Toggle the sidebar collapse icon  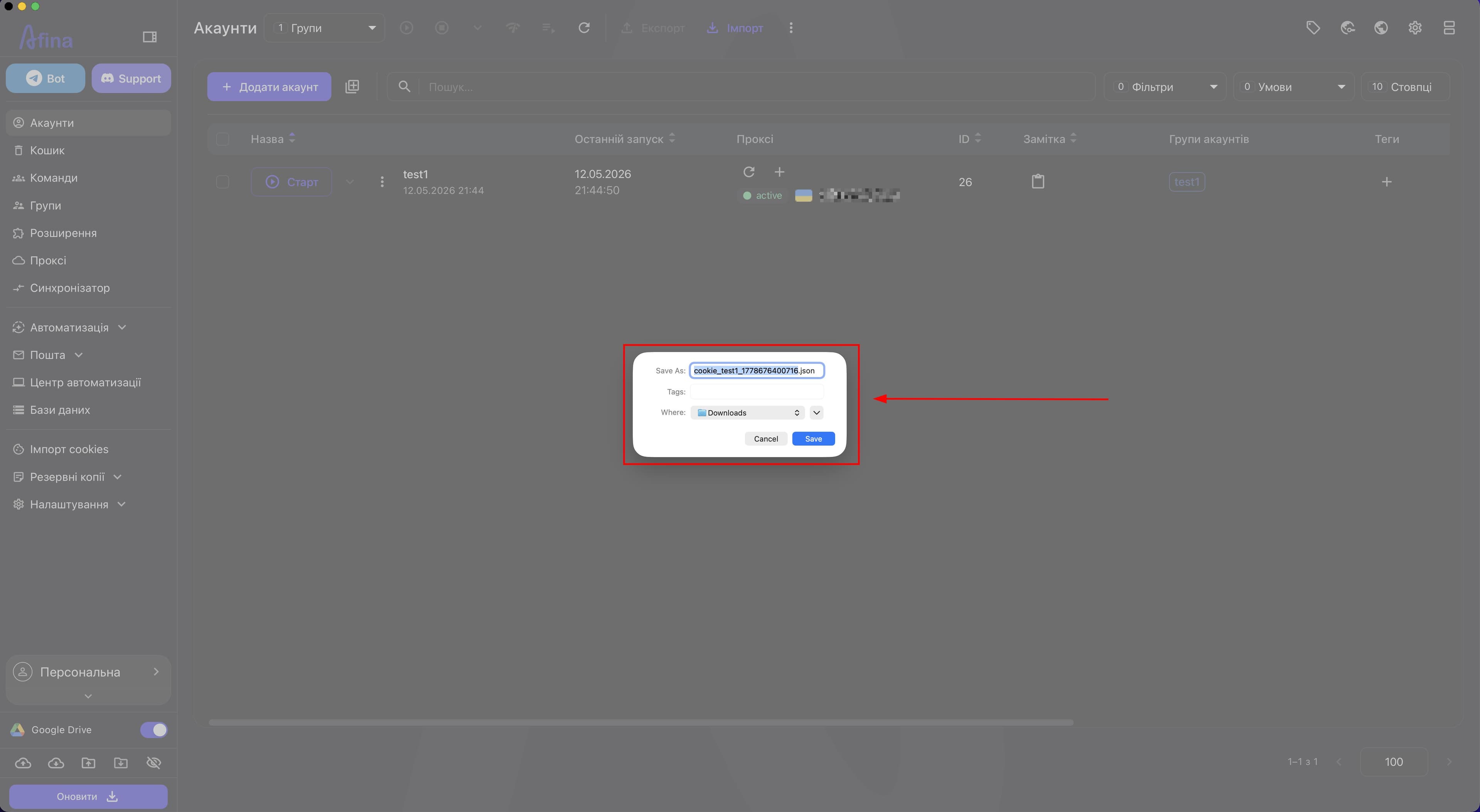150,37
